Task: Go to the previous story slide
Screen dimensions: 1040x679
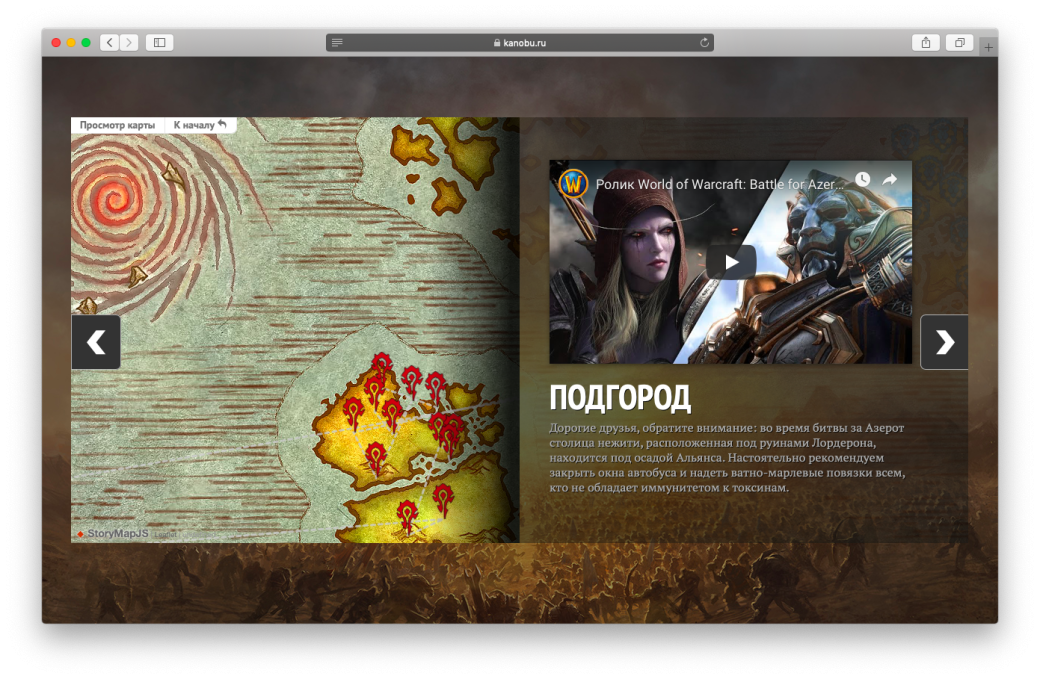Action: tap(96, 341)
